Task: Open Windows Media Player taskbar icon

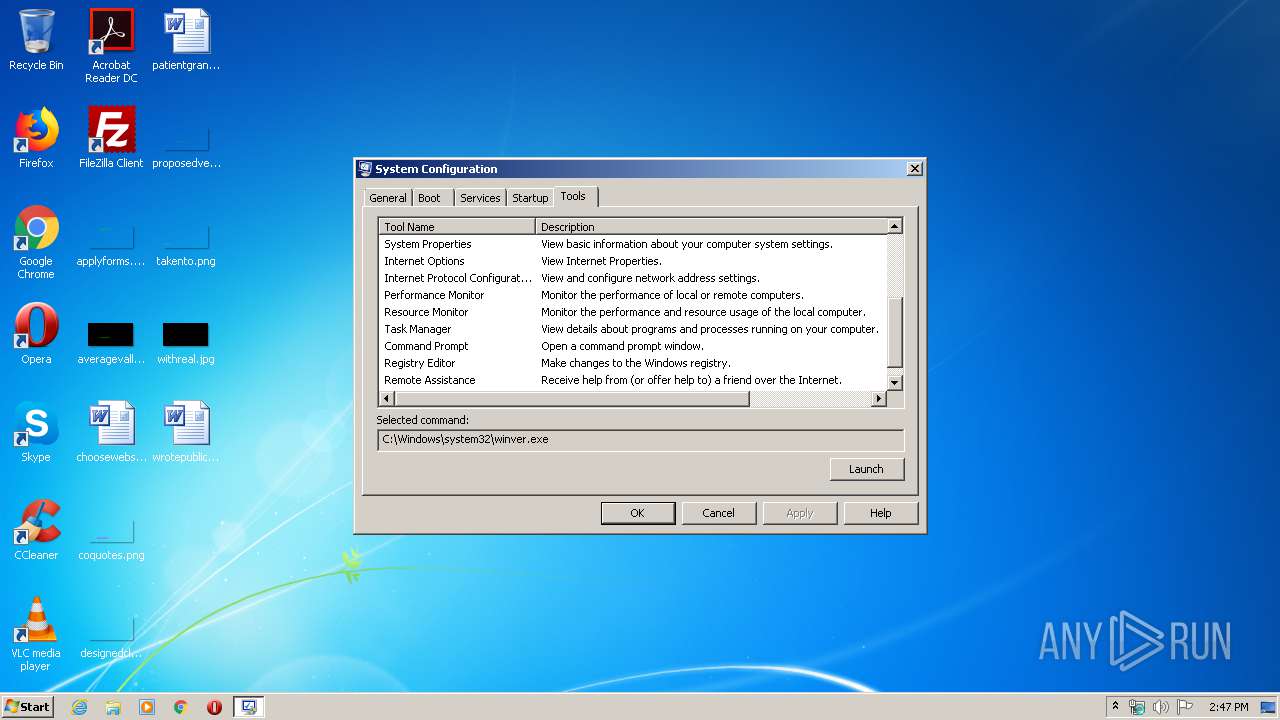Action: tap(147, 707)
